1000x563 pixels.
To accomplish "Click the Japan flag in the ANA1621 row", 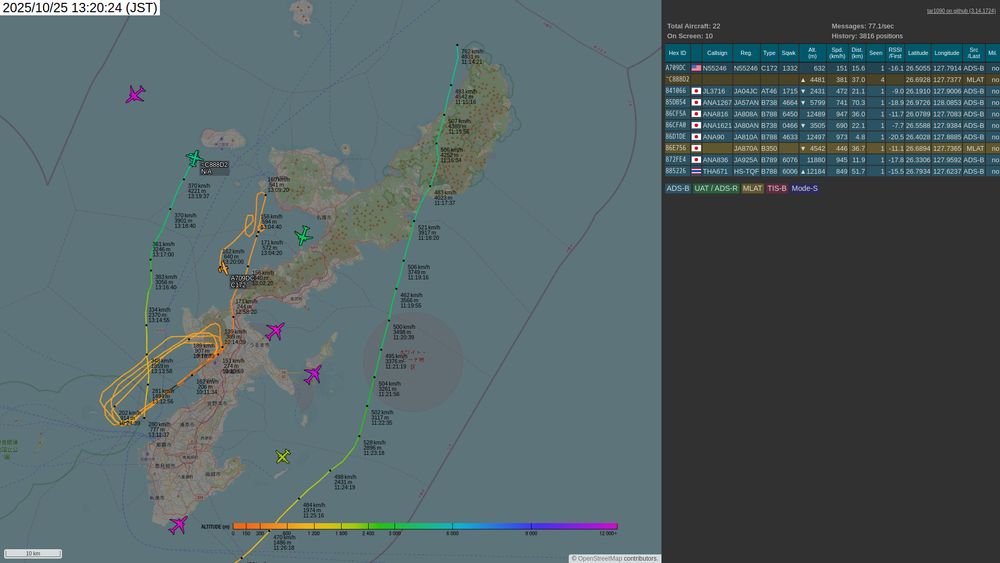I will (x=696, y=126).
